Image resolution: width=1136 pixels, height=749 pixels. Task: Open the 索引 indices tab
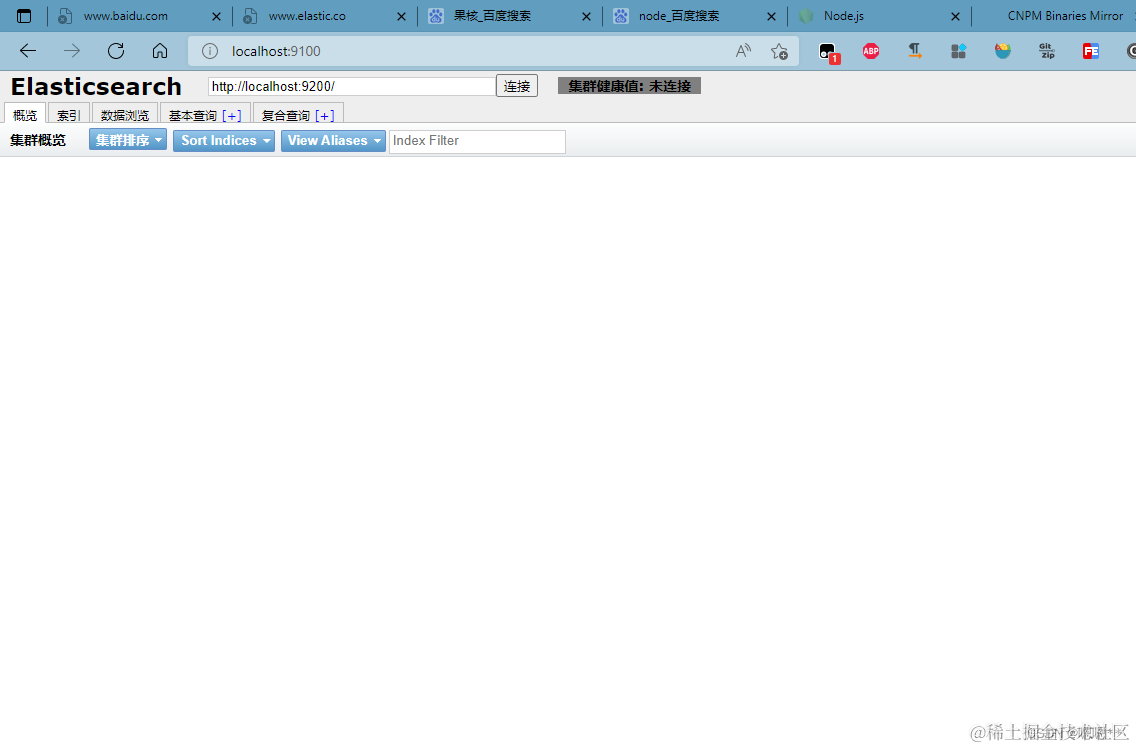coord(69,115)
